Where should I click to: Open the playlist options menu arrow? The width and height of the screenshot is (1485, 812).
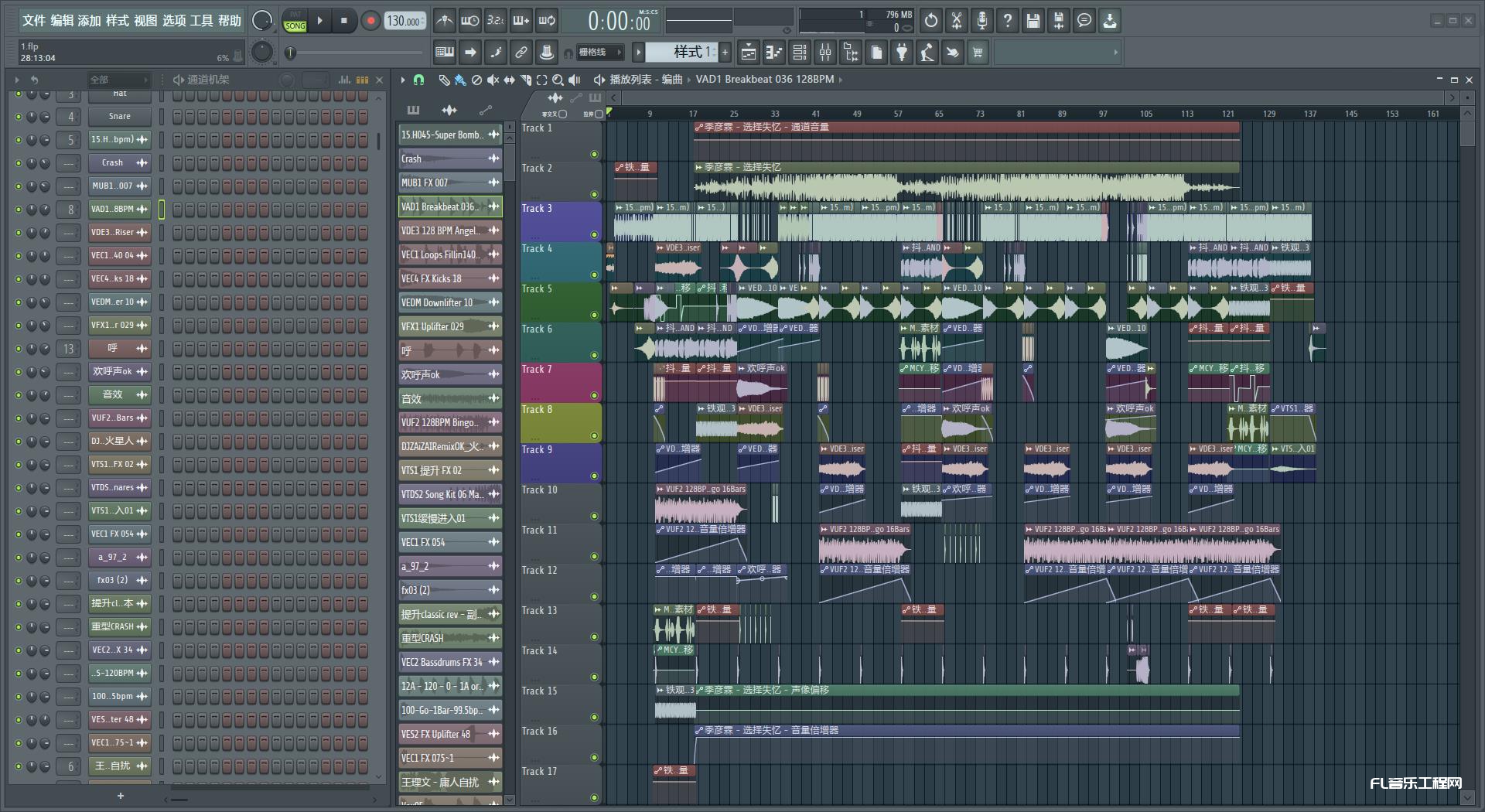coord(403,80)
